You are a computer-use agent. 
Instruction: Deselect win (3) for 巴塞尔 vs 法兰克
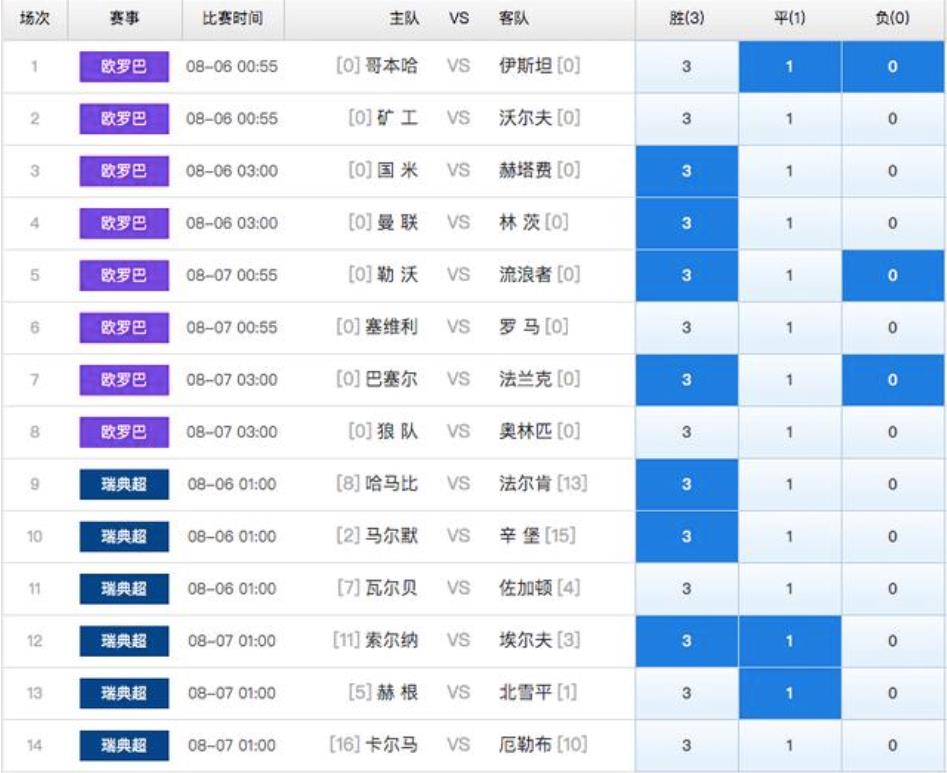tap(687, 380)
